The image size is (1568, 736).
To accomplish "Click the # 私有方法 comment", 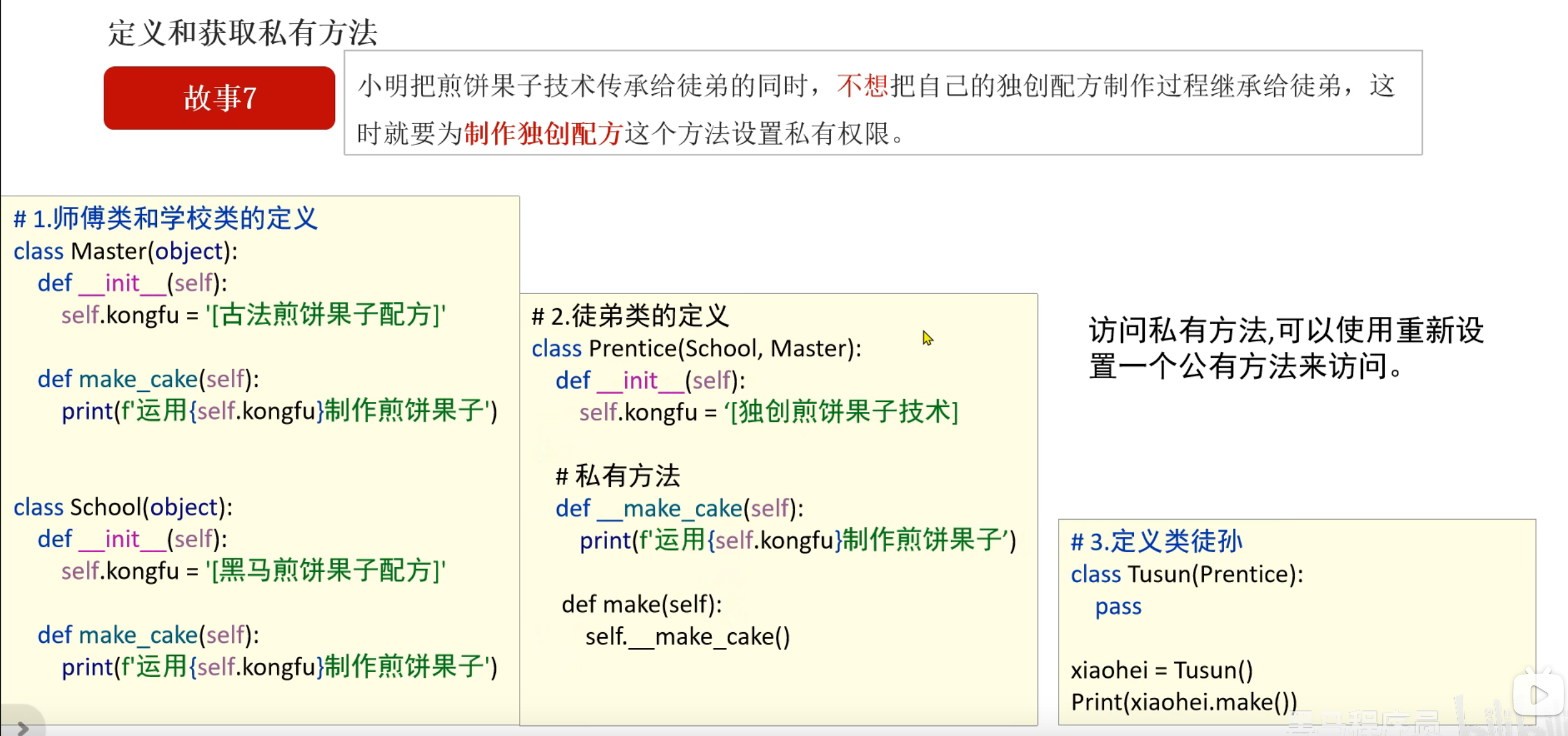I will click(617, 476).
